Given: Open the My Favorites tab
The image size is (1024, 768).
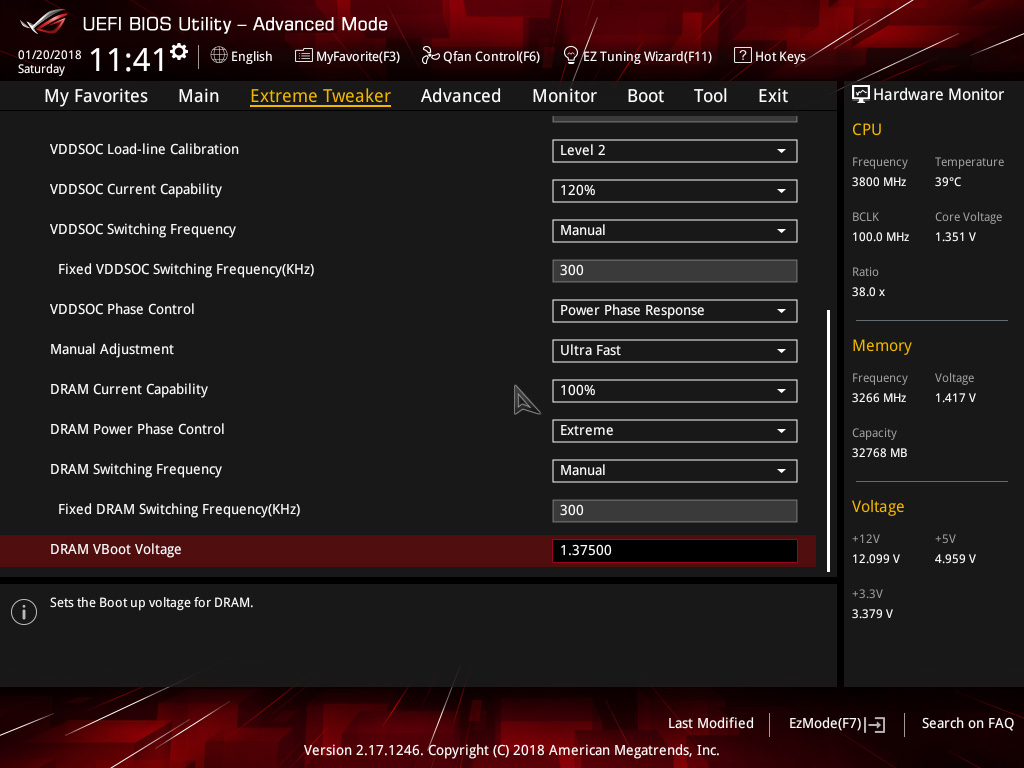Looking at the screenshot, I should pos(96,96).
